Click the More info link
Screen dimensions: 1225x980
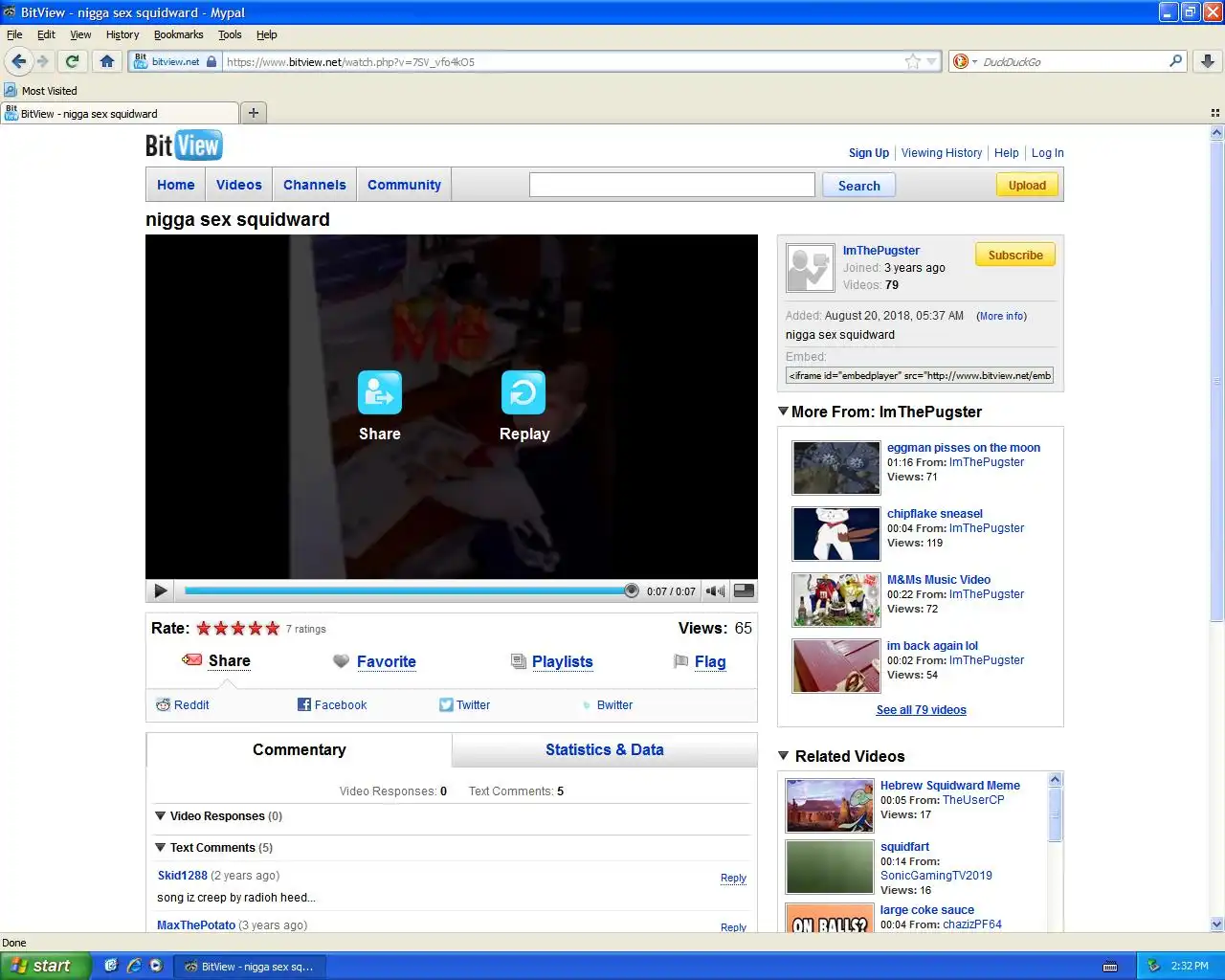[x=1001, y=316]
